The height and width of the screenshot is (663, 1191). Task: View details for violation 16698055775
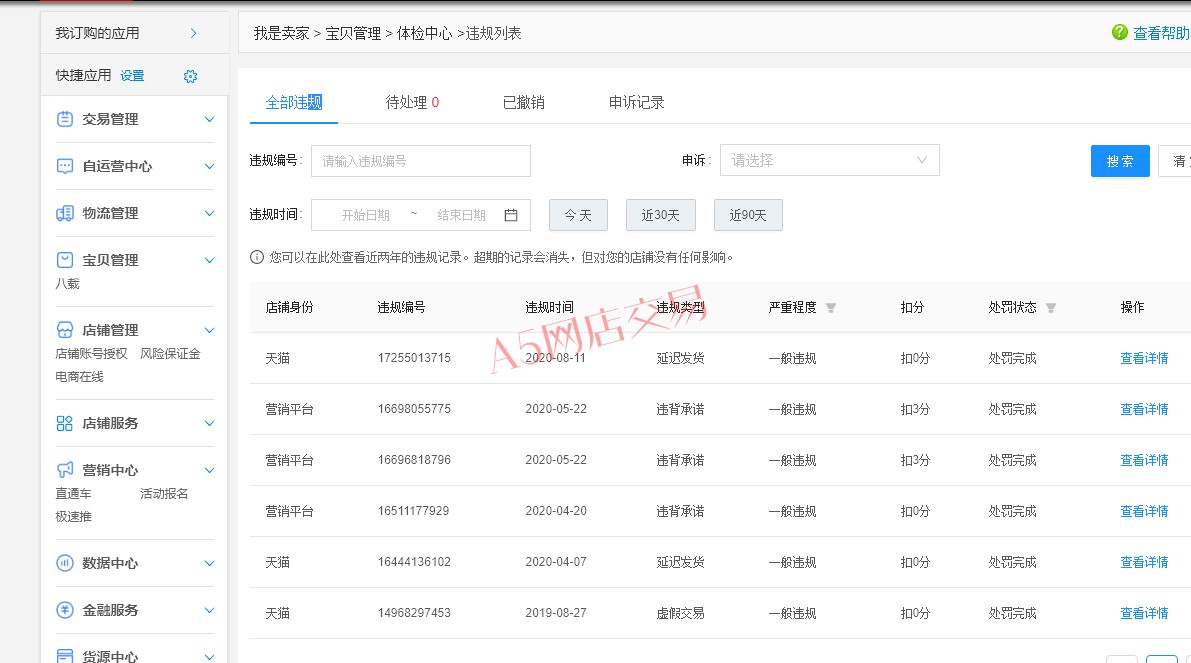click(1144, 409)
